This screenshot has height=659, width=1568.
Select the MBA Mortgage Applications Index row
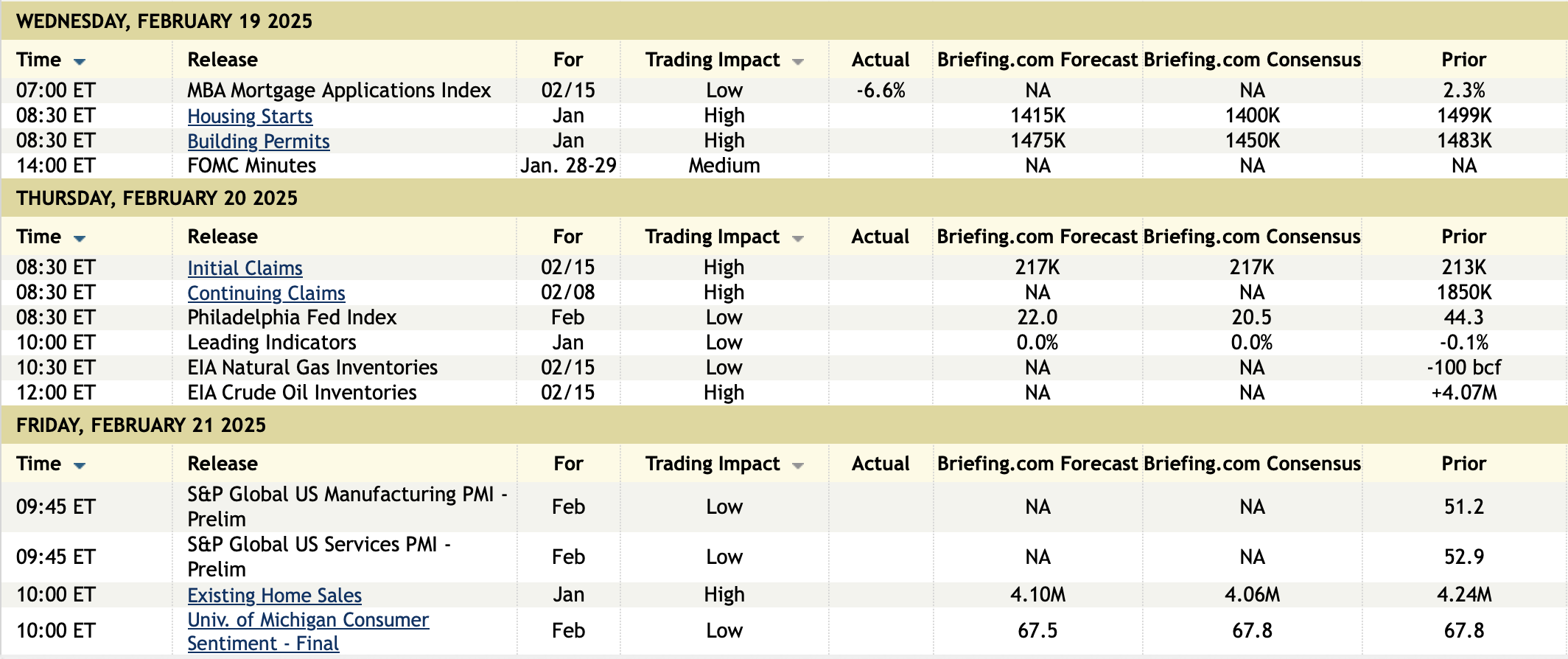(x=339, y=91)
